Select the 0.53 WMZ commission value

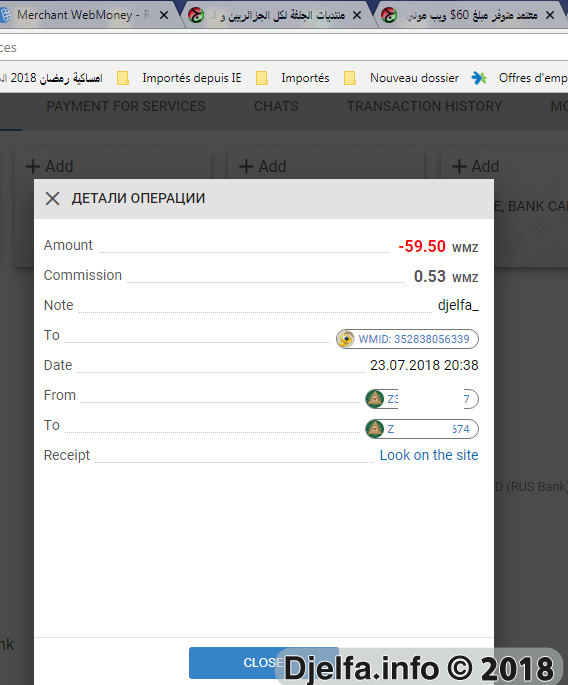pyautogui.click(x=446, y=277)
